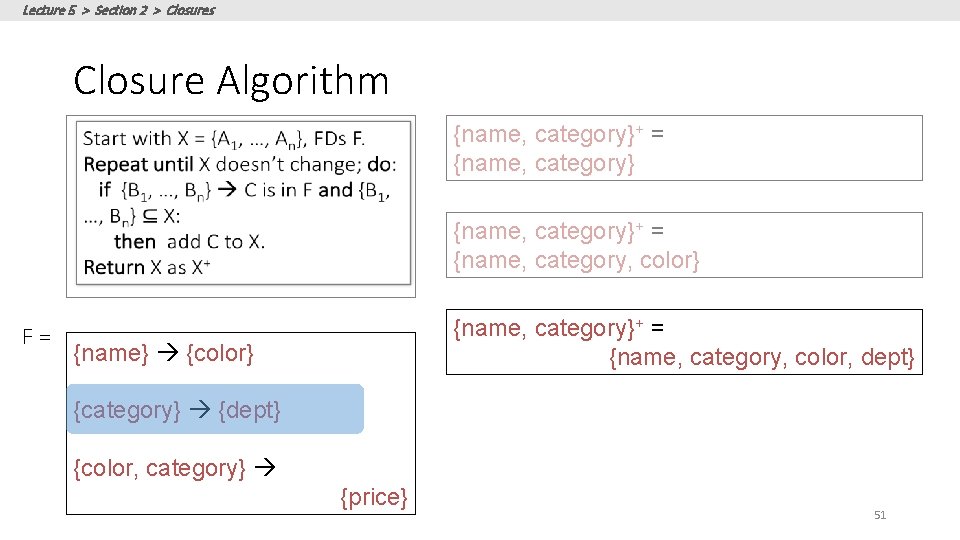Viewport: 960px width, 540px height.
Task: Click the 'then add C to X' line
Action: (189, 242)
